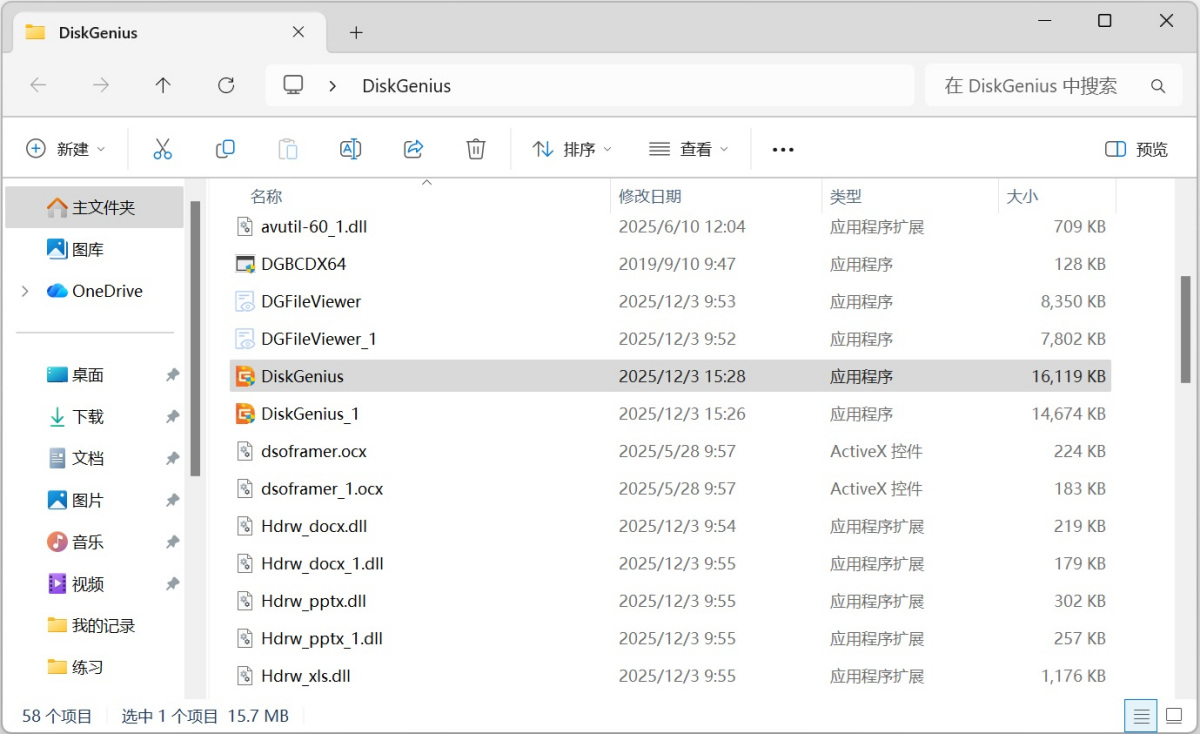The height and width of the screenshot is (734, 1200).
Task: Click the Share icon in toolbar
Action: coord(413,149)
